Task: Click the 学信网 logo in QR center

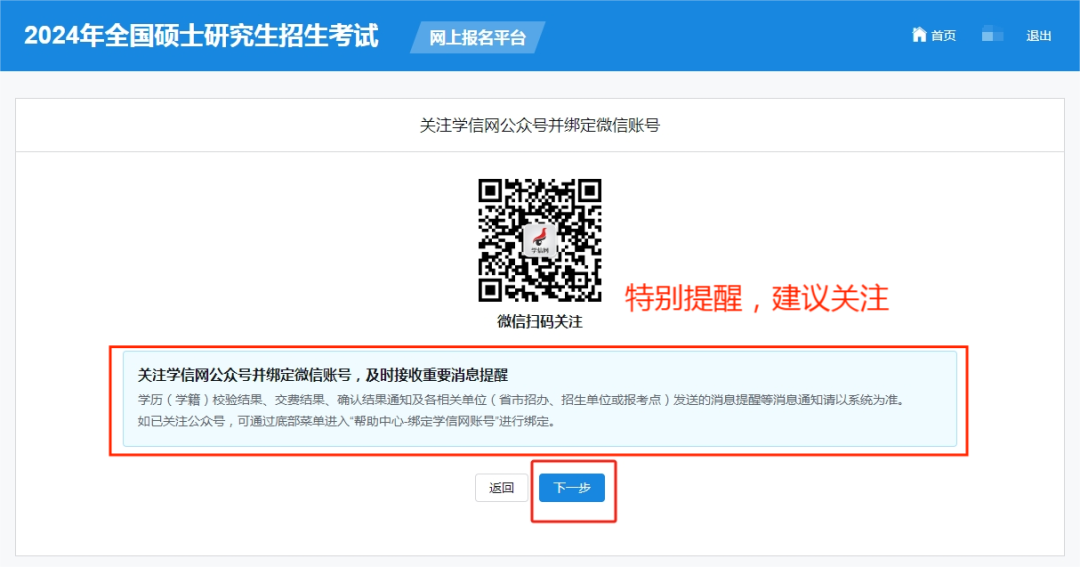Action: click(x=540, y=241)
